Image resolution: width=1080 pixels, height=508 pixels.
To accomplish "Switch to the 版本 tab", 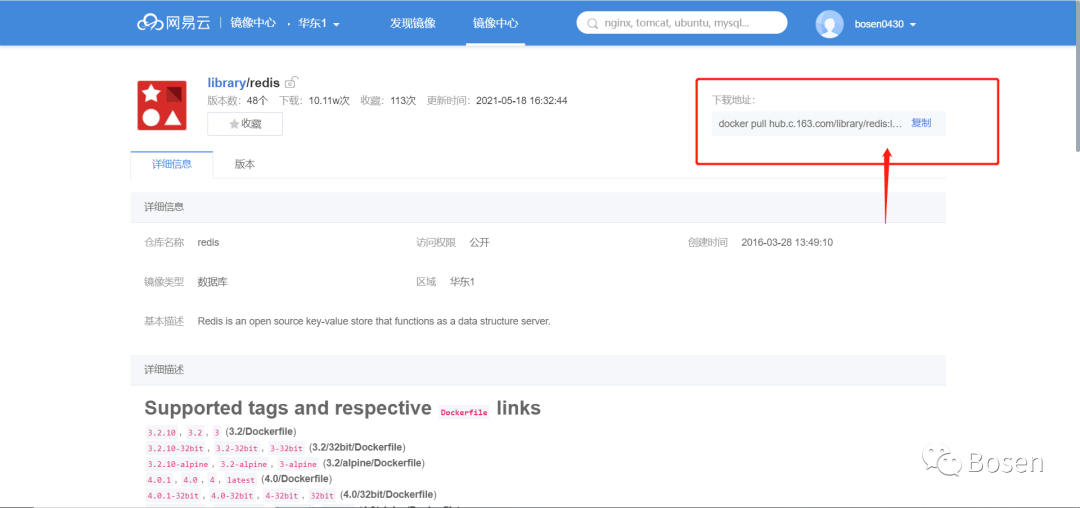I will click(x=245, y=165).
